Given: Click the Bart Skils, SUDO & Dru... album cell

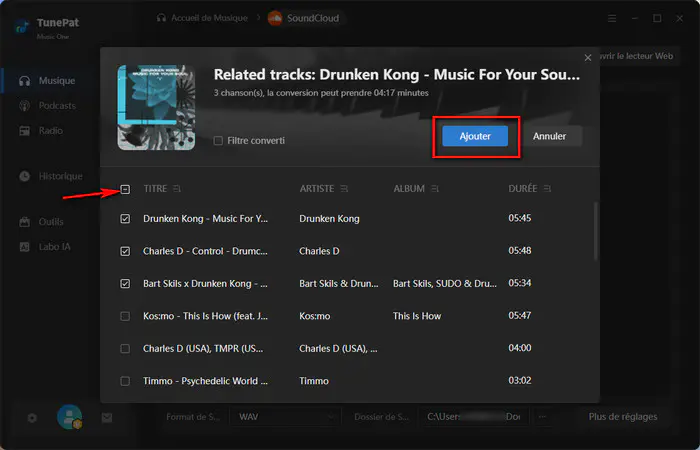Looking at the screenshot, I should pyautogui.click(x=445, y=283).
